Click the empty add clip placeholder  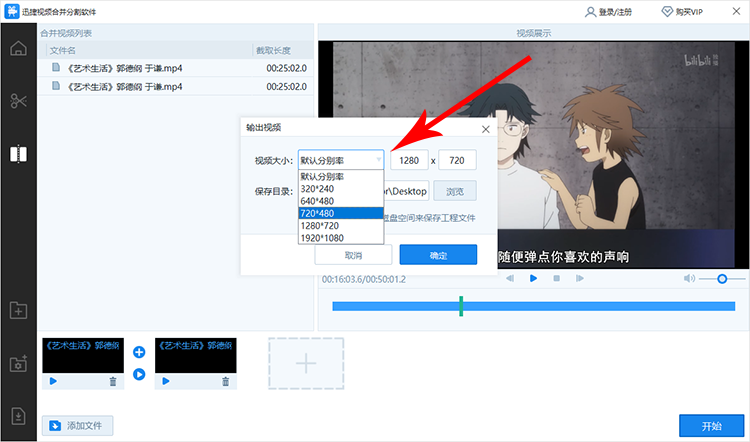coord(306,363)
